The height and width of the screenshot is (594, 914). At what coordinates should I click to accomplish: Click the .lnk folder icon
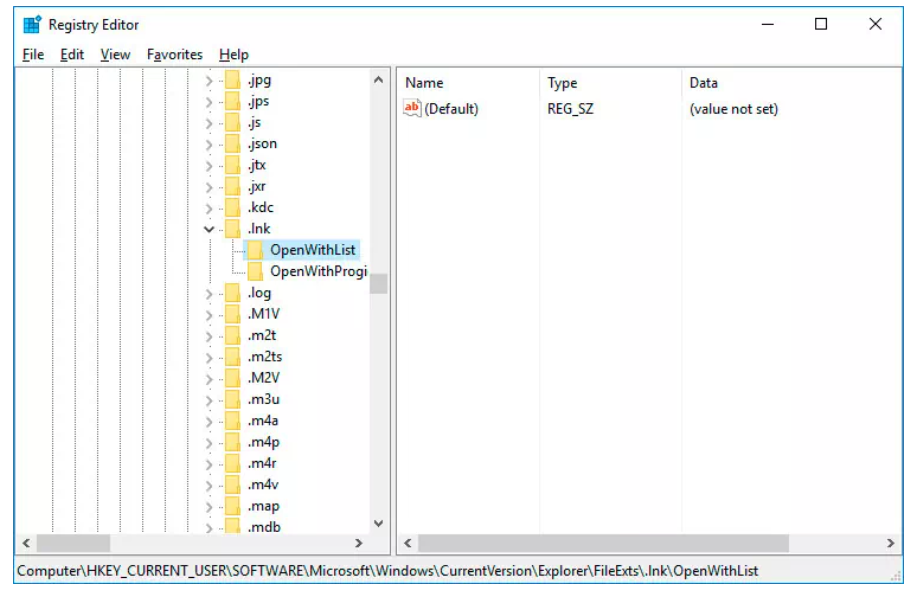pos(233,229)
